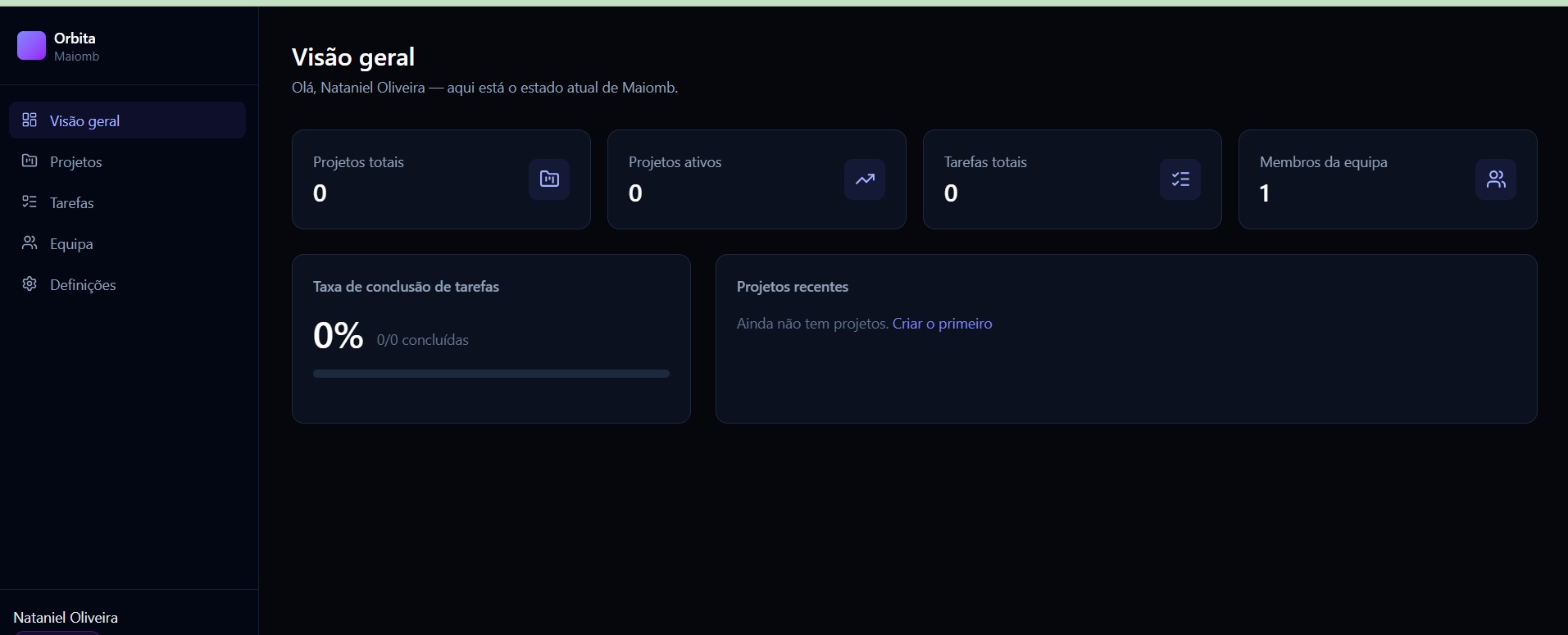
Task: Click the checklist icon on Tarefas totais card
Action: (x=1180, y=179)
